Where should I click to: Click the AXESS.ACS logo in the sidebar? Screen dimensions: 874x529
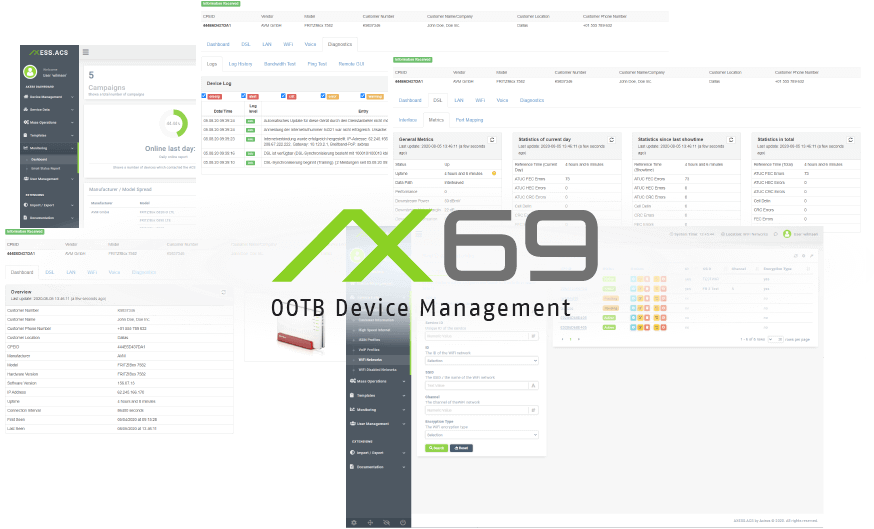(x=49, y=52)
